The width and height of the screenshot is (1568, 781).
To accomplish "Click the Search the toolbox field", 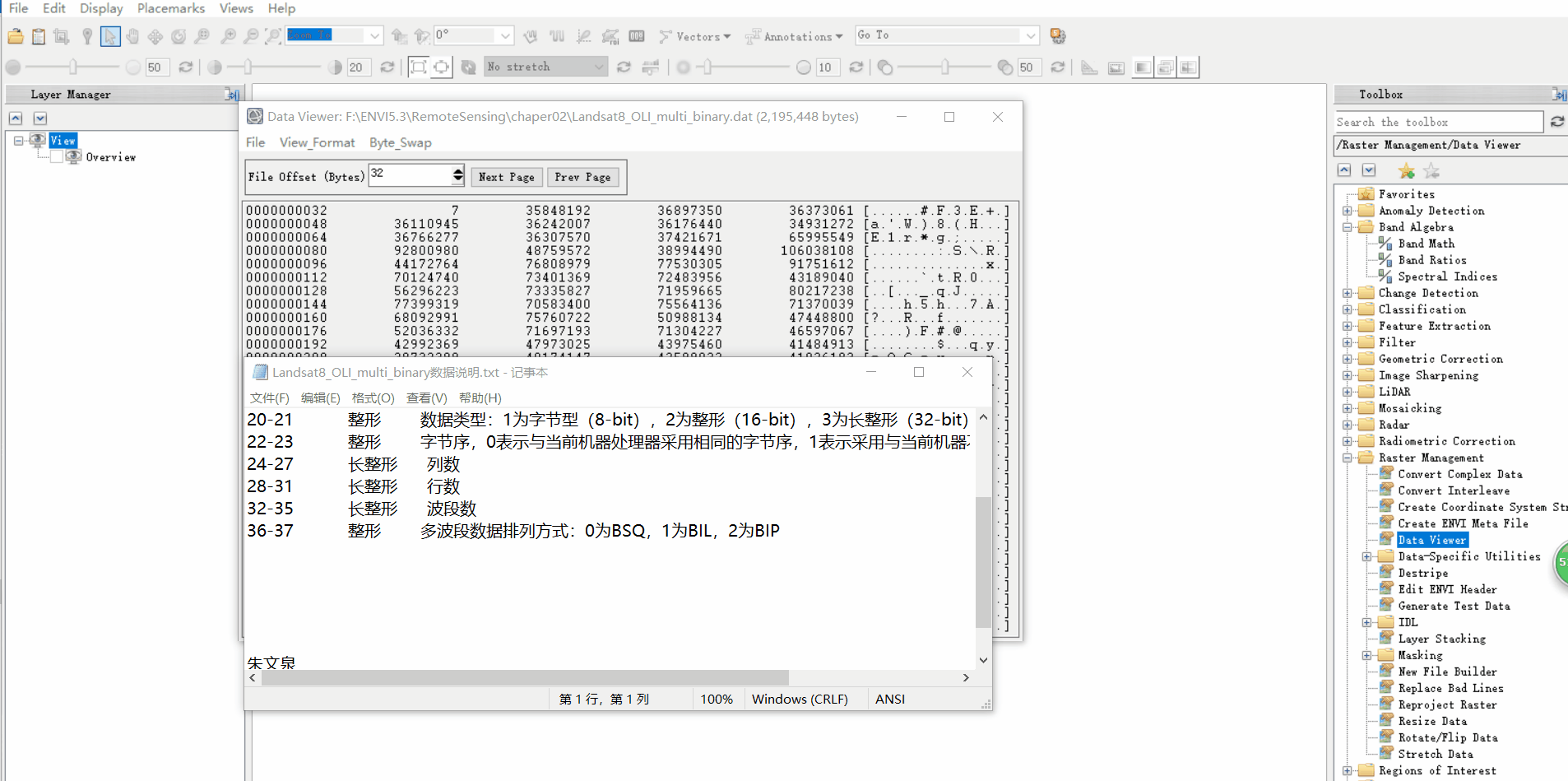I will [x=1439, y=122].
